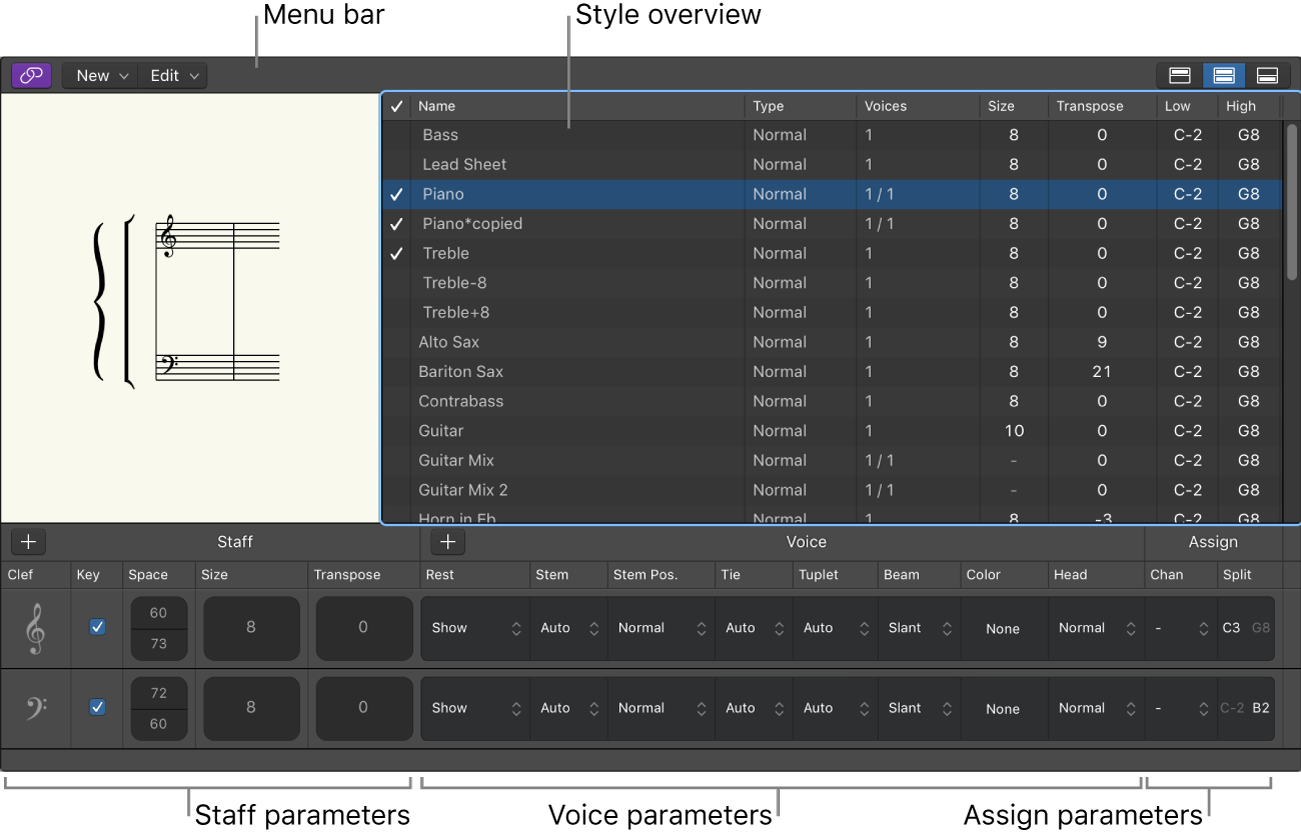Viewport: 1301px width, 838px height.
Task: Click Size field of treble staff
Action: pyautogui.click(x=251, y=628)
